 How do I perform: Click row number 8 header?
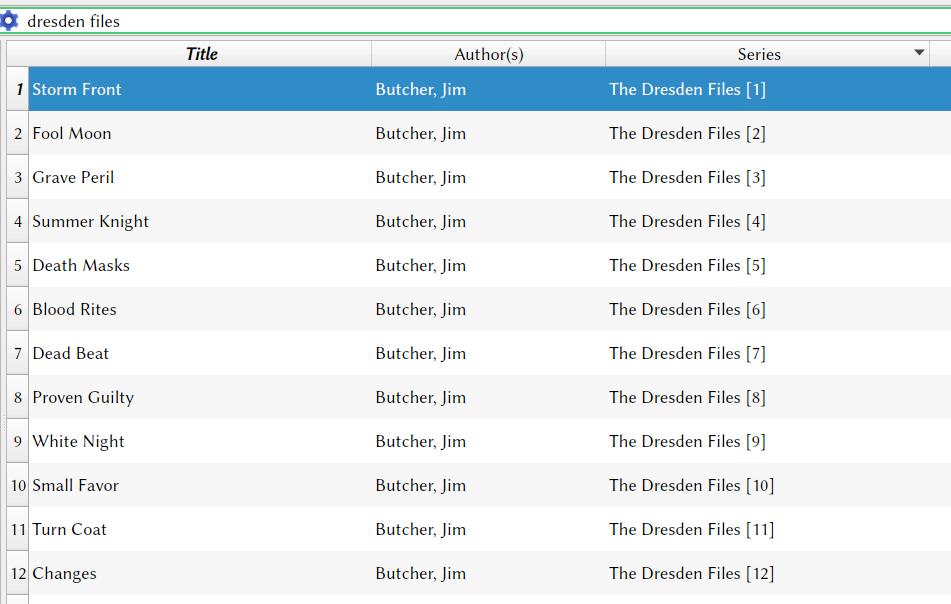coord(18,397)
